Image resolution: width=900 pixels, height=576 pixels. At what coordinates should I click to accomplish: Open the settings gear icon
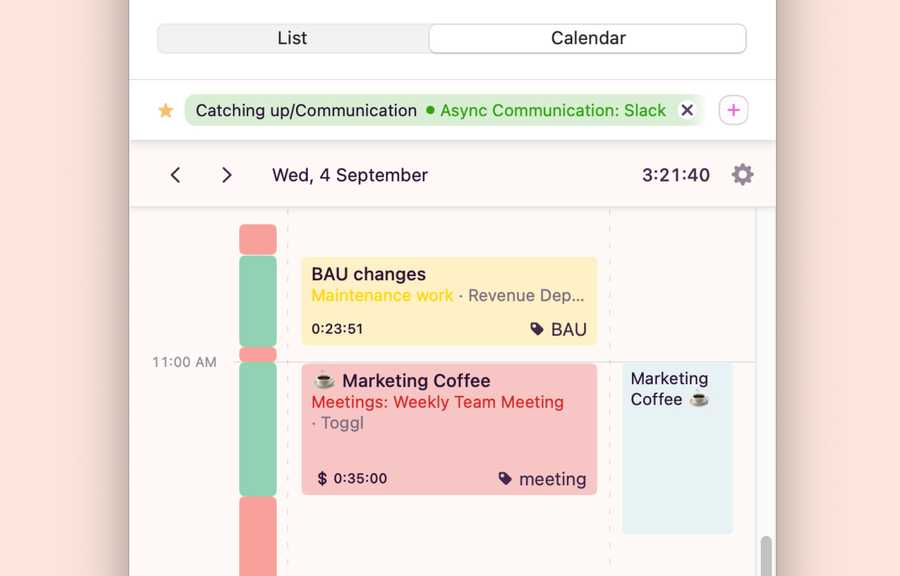coord(742,174)
